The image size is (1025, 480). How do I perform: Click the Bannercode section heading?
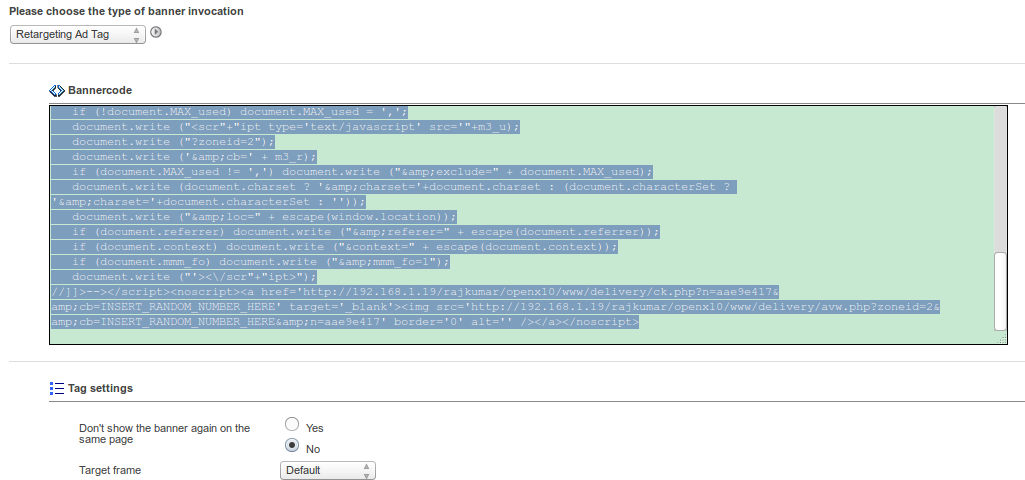point(100,90)
